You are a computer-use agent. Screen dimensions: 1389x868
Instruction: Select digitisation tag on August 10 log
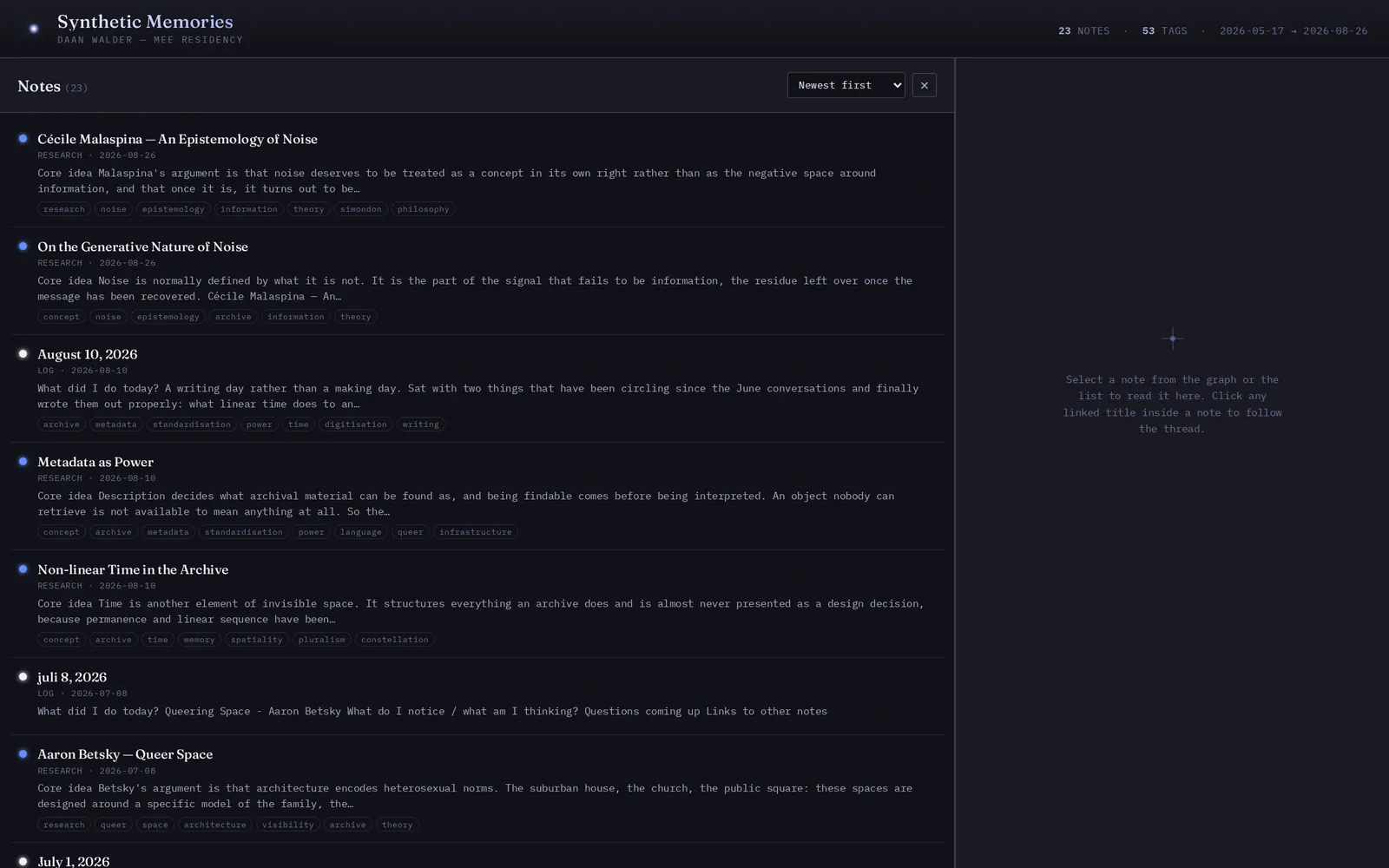(355, 424)
